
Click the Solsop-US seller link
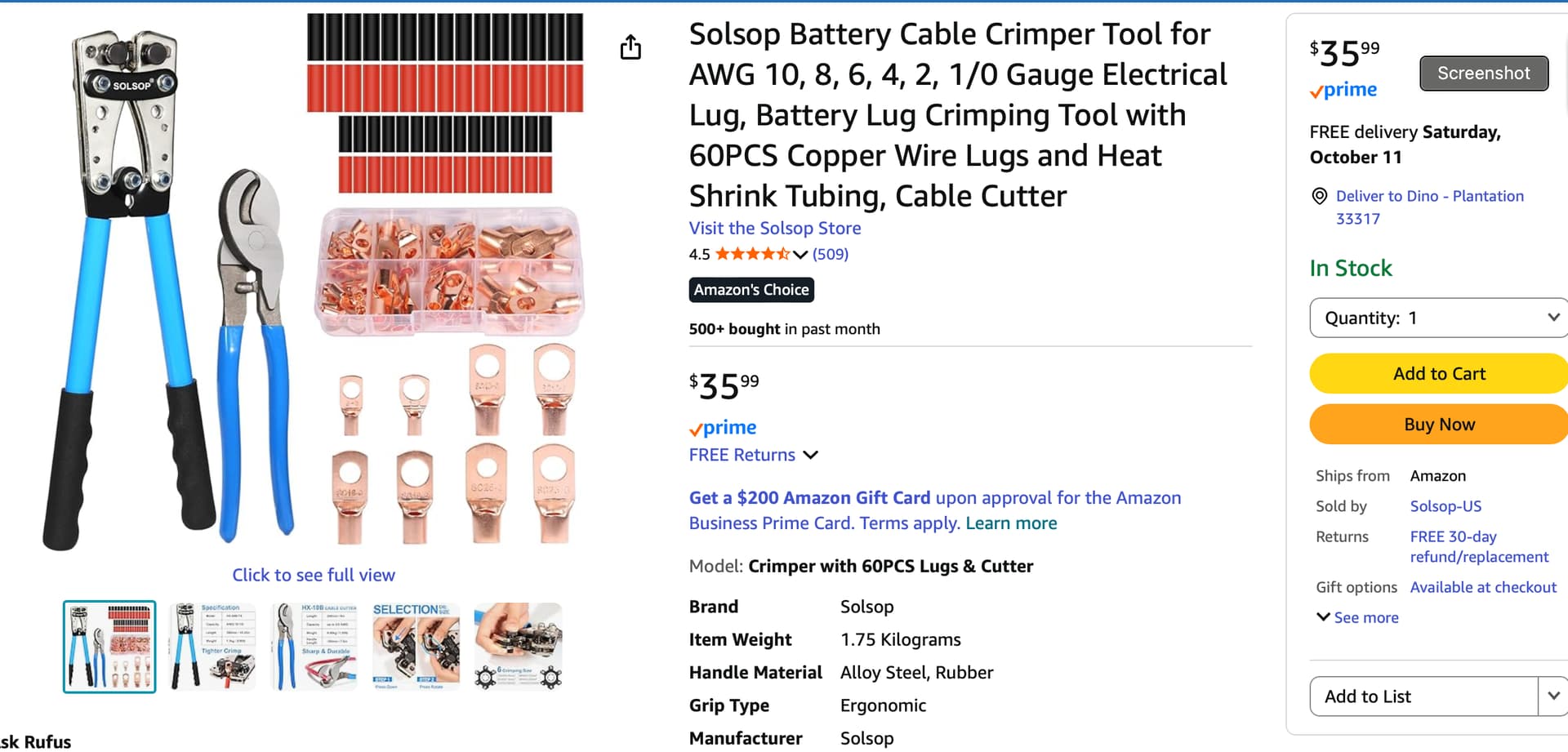[x=1445, y=506]
